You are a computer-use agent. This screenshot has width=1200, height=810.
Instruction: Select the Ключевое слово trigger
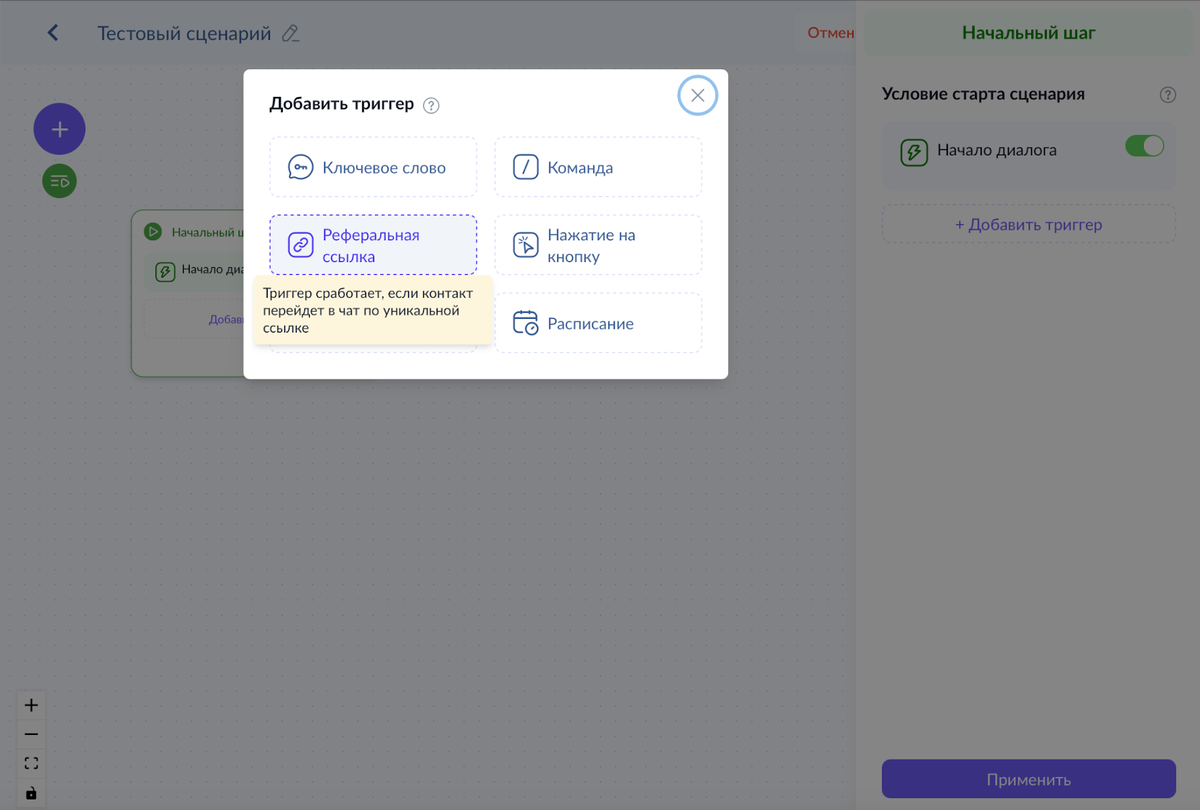373,167
